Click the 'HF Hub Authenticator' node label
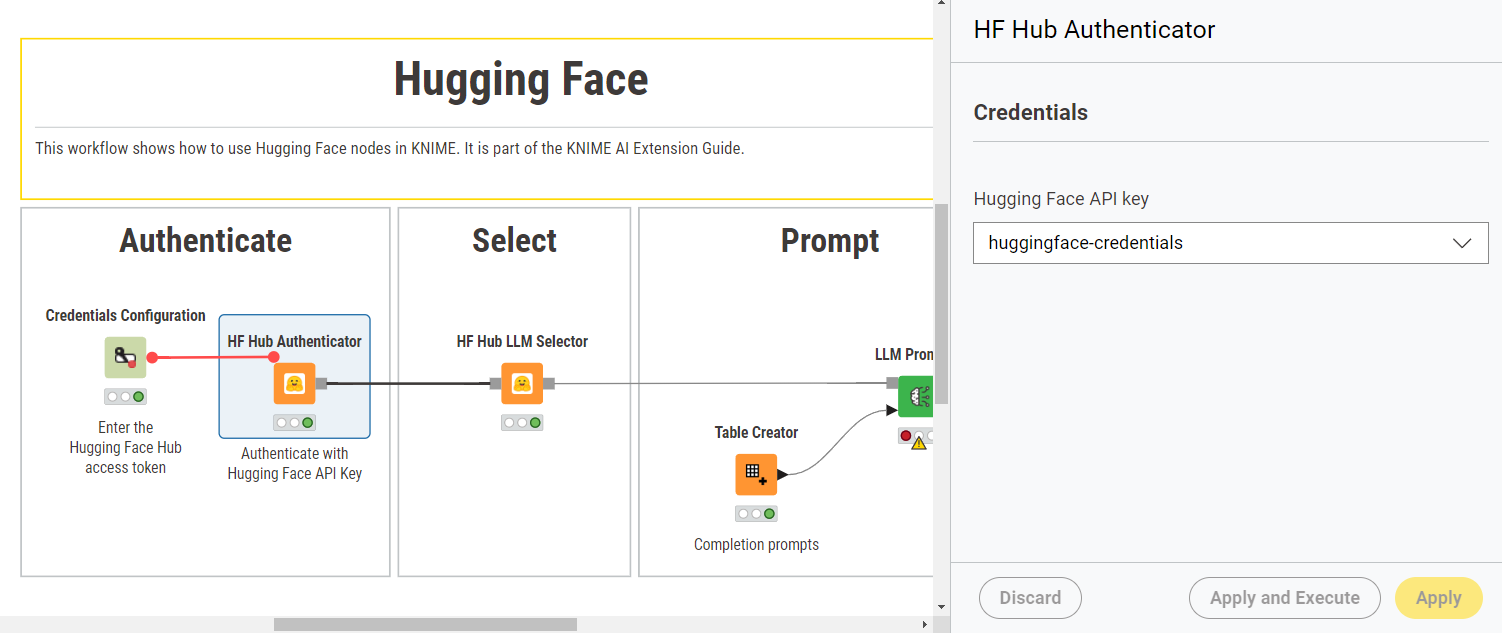The width and height of the screenshot is (1502, 633). point(295,342)
